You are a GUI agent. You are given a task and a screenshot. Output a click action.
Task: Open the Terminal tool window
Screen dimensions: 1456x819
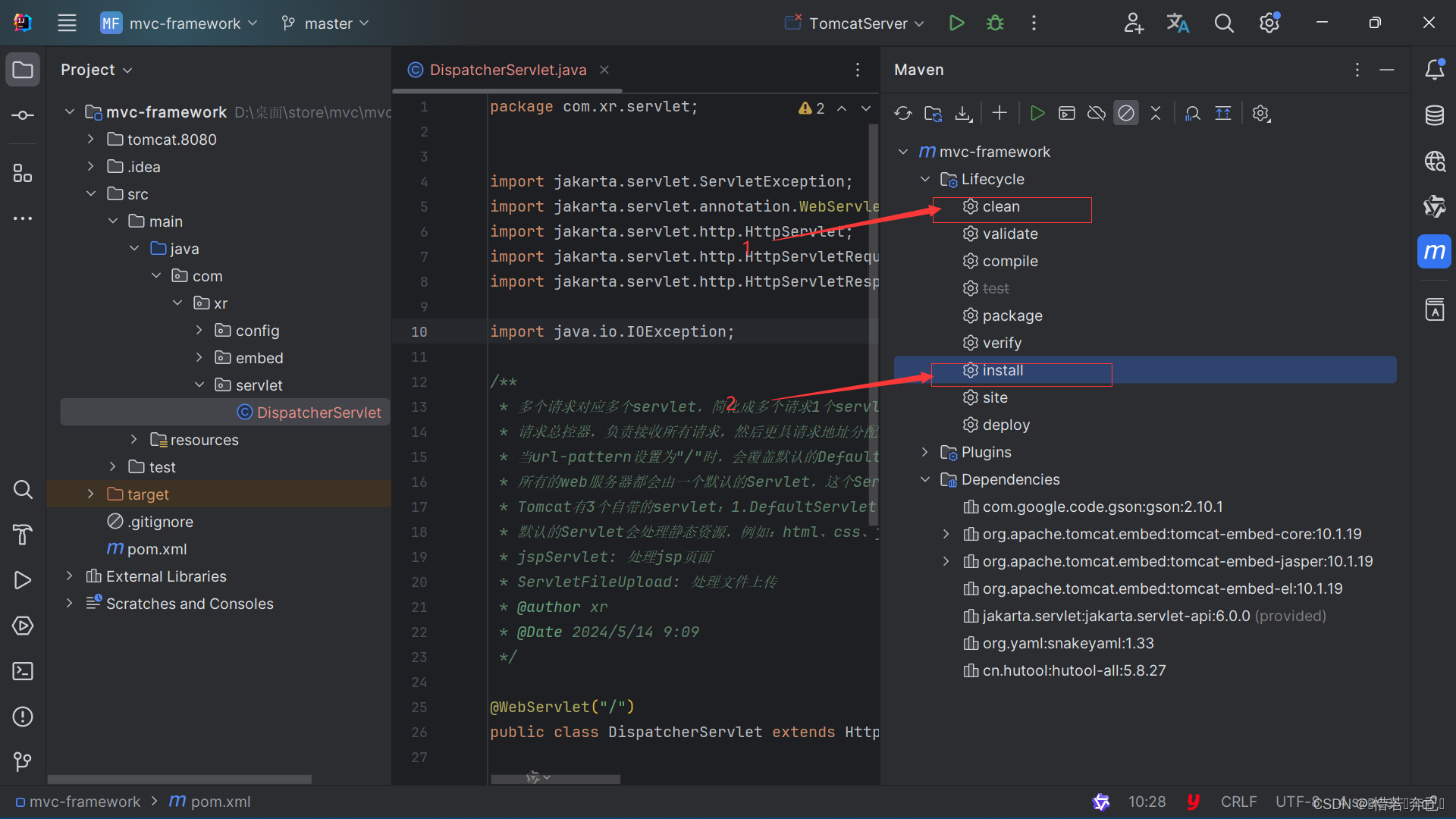pos(23,671)
